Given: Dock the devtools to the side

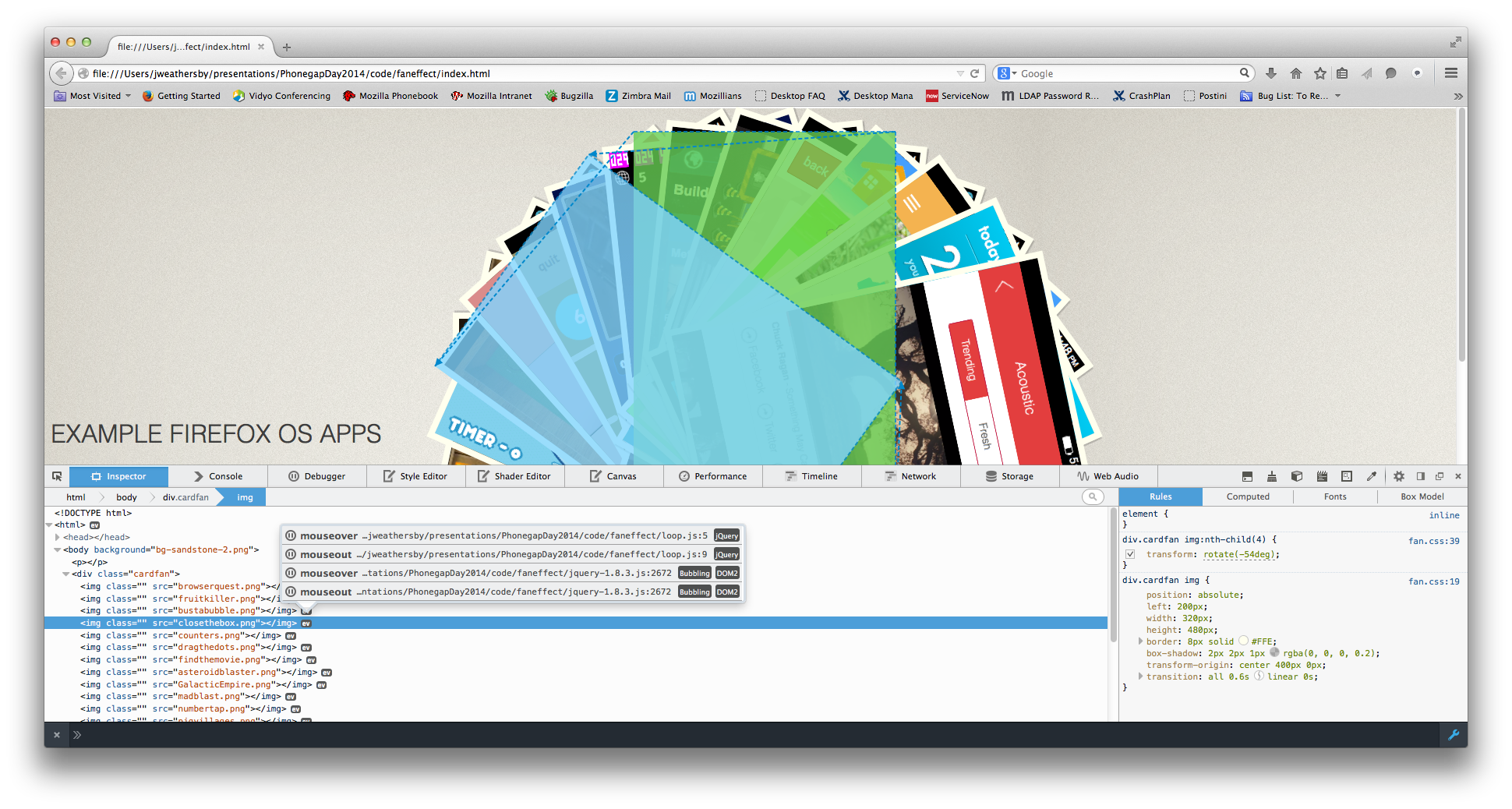Looking at the screenshot, I should pos(1420,476).
